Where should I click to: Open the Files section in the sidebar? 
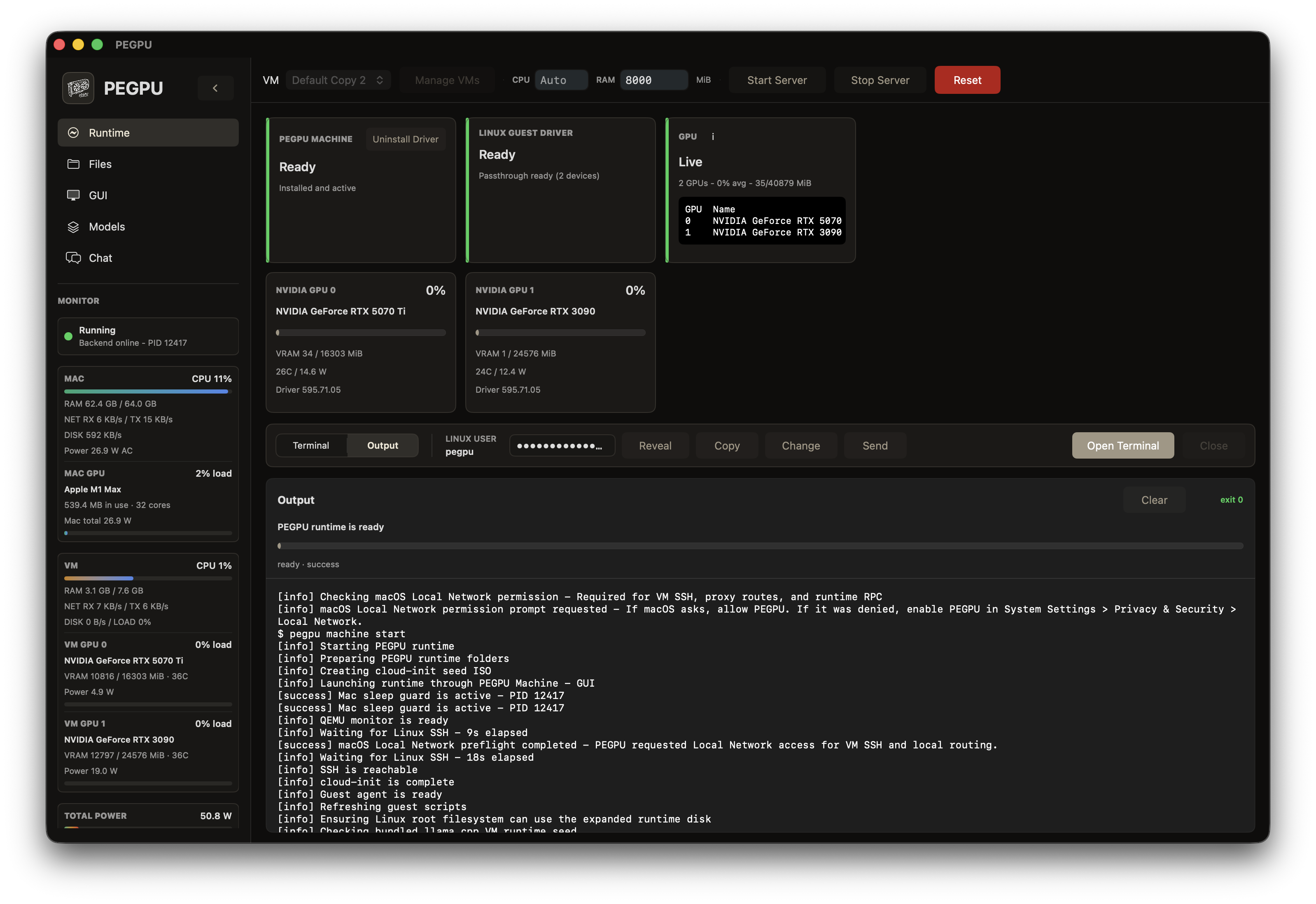point(148,164)
